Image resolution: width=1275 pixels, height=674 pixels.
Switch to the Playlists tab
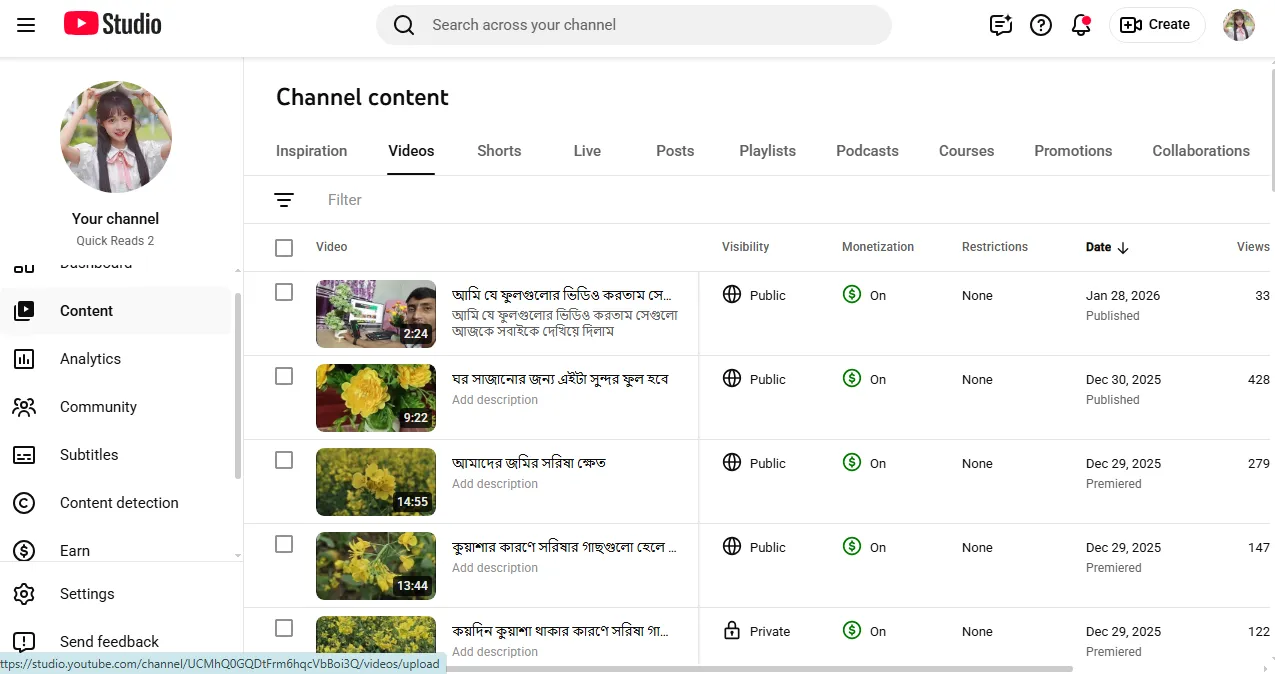pos(768,151)
